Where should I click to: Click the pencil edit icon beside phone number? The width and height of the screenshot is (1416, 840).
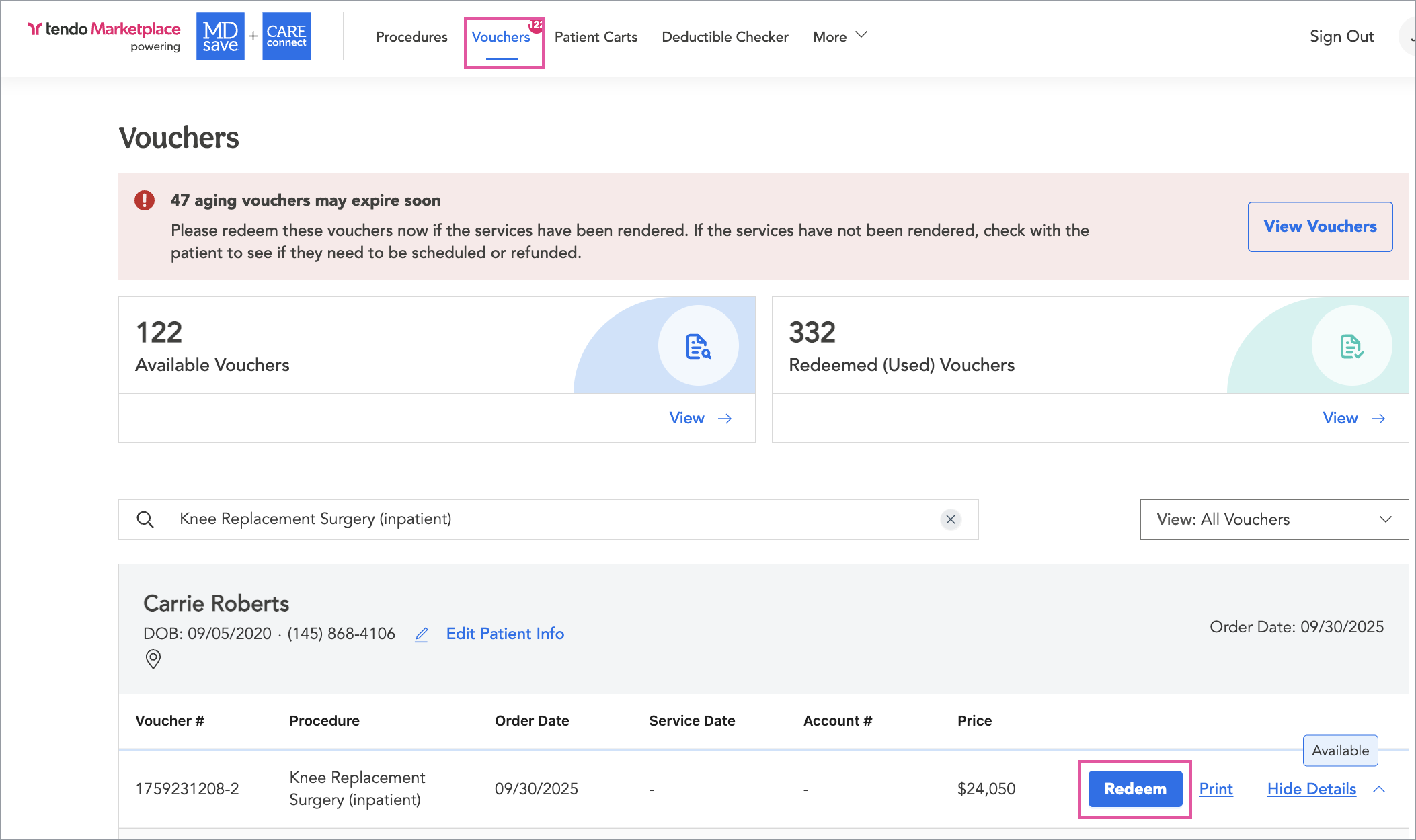pos(422,634)
